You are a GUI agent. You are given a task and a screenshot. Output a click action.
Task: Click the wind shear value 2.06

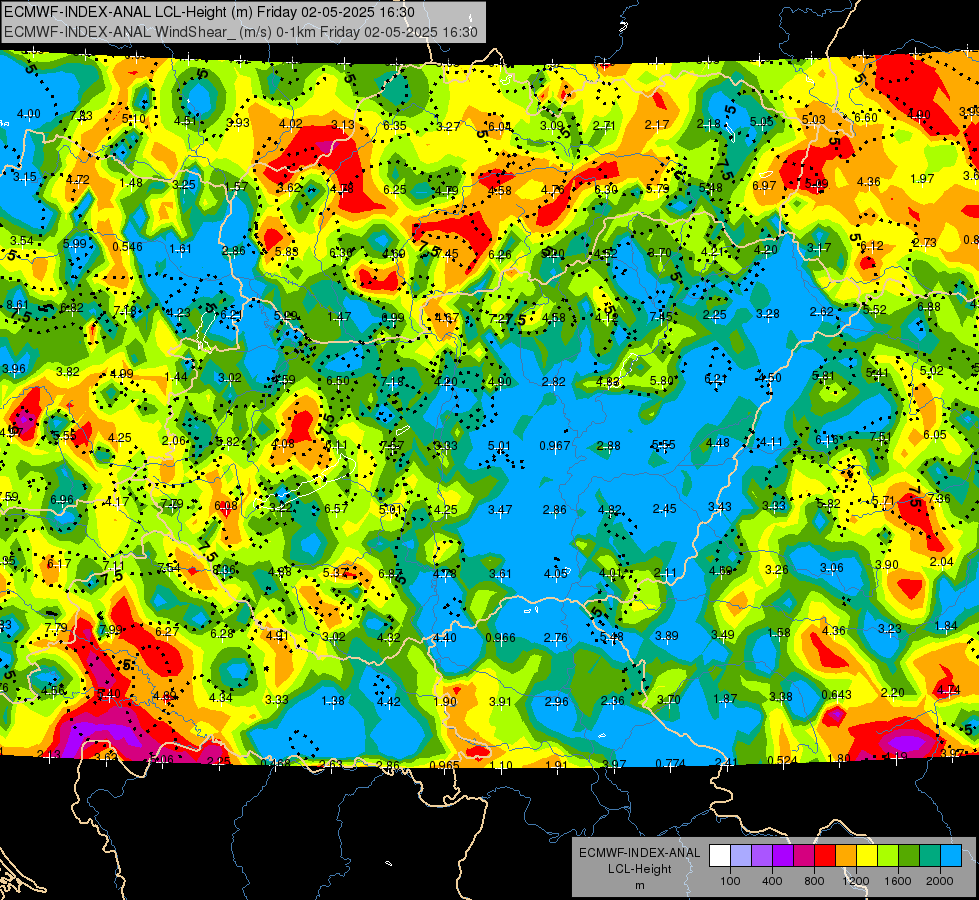coord(174,441)
